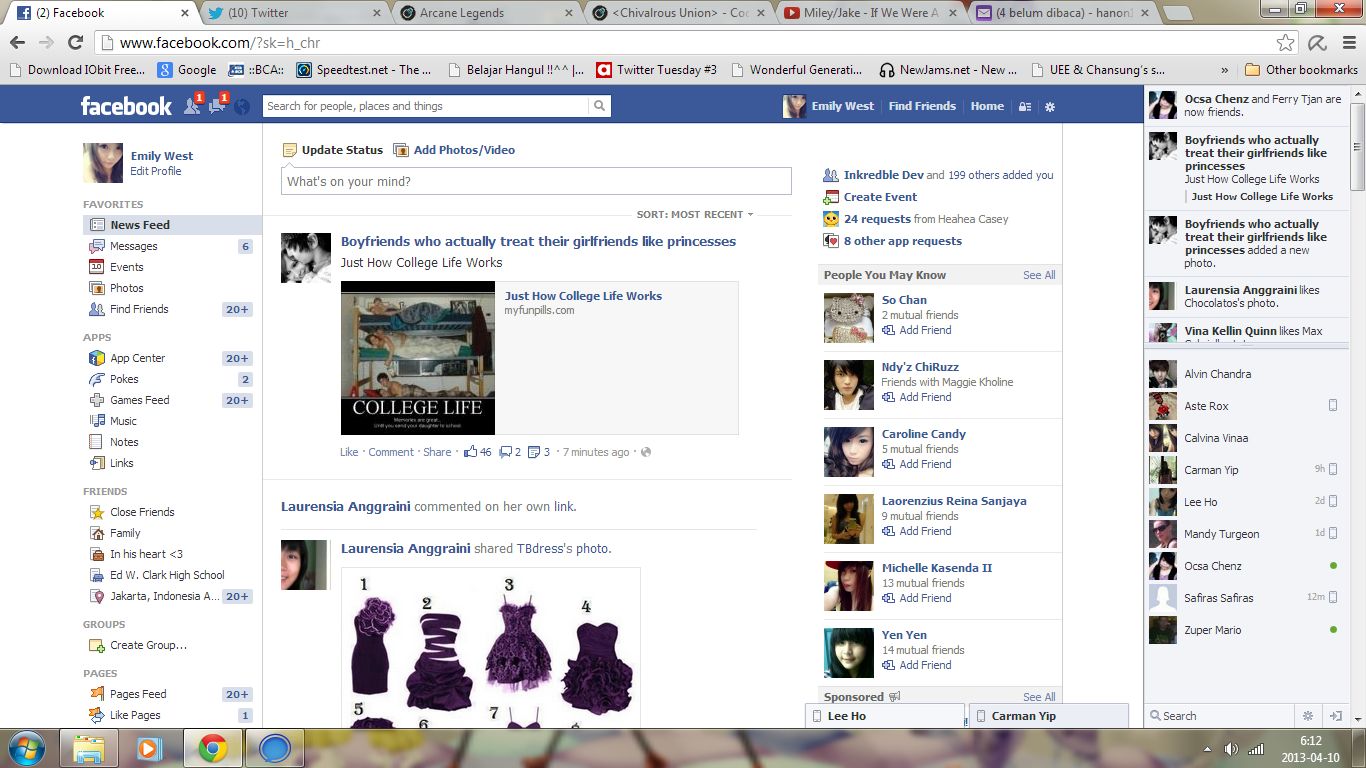Click the search magnifier button
The height and width of the screenshot is (768, 1366).
[599, 106]
